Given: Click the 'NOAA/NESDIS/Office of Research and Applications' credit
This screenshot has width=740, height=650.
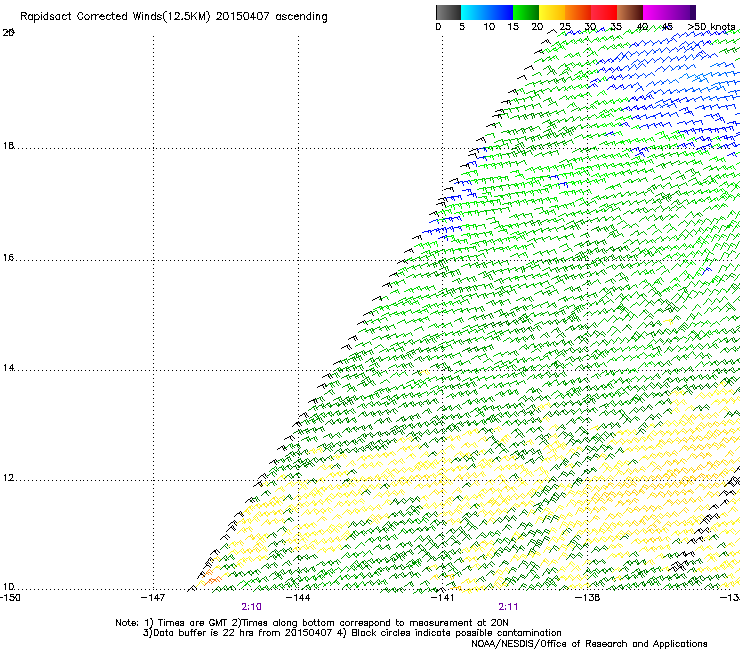Looking at the screenshot, I should [x=589, y=644].
